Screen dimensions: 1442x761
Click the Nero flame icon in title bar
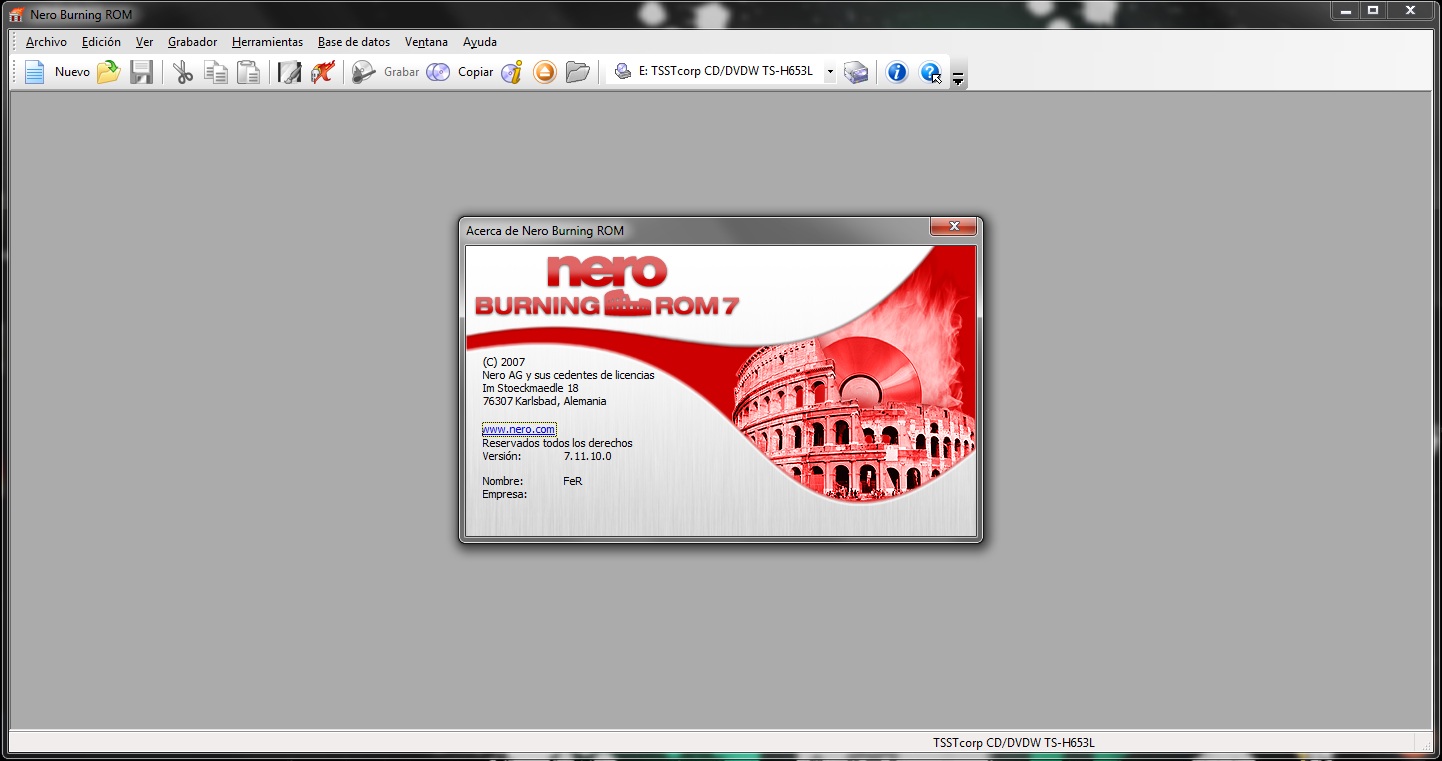pyautogui.click(x=17, y=14)
